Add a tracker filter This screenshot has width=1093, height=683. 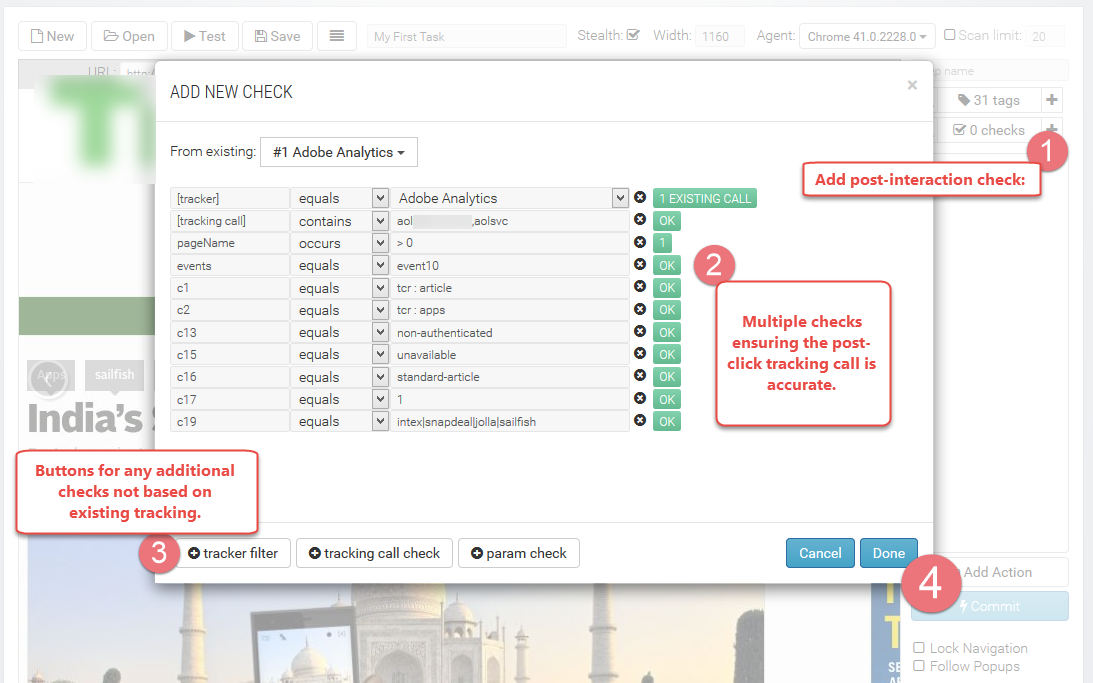(x=233, y=553)
